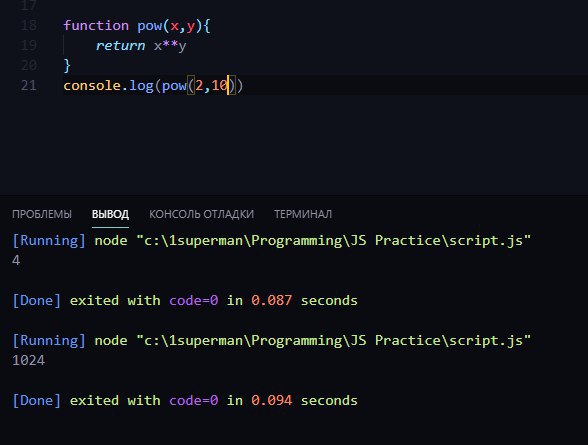Image resolution: width=588 pixels, height=445 pixels.
Task: Switch to КОНСОЛЬ ОТЛАДКИ tab
Action: click(201, 214)
